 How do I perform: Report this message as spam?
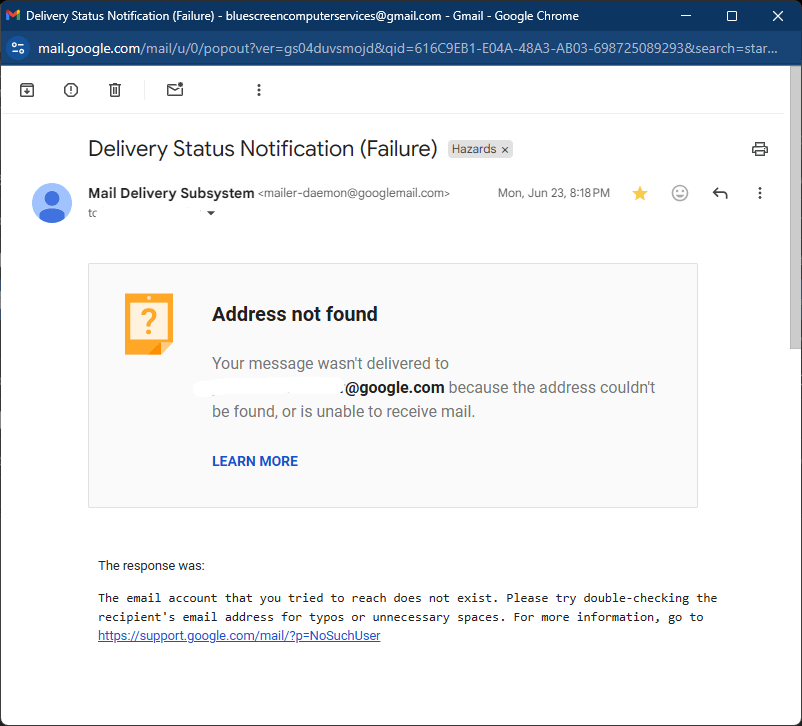coord(71,90)
